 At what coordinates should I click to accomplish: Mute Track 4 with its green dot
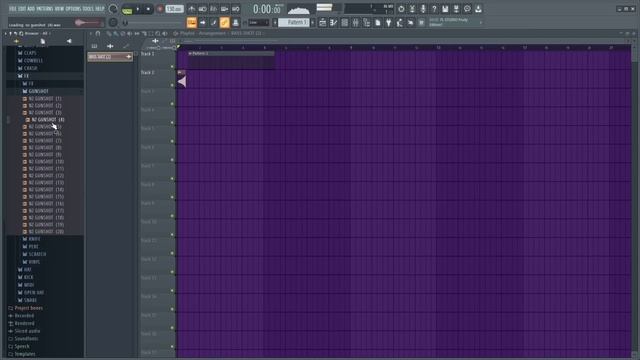tap(172, 122)
